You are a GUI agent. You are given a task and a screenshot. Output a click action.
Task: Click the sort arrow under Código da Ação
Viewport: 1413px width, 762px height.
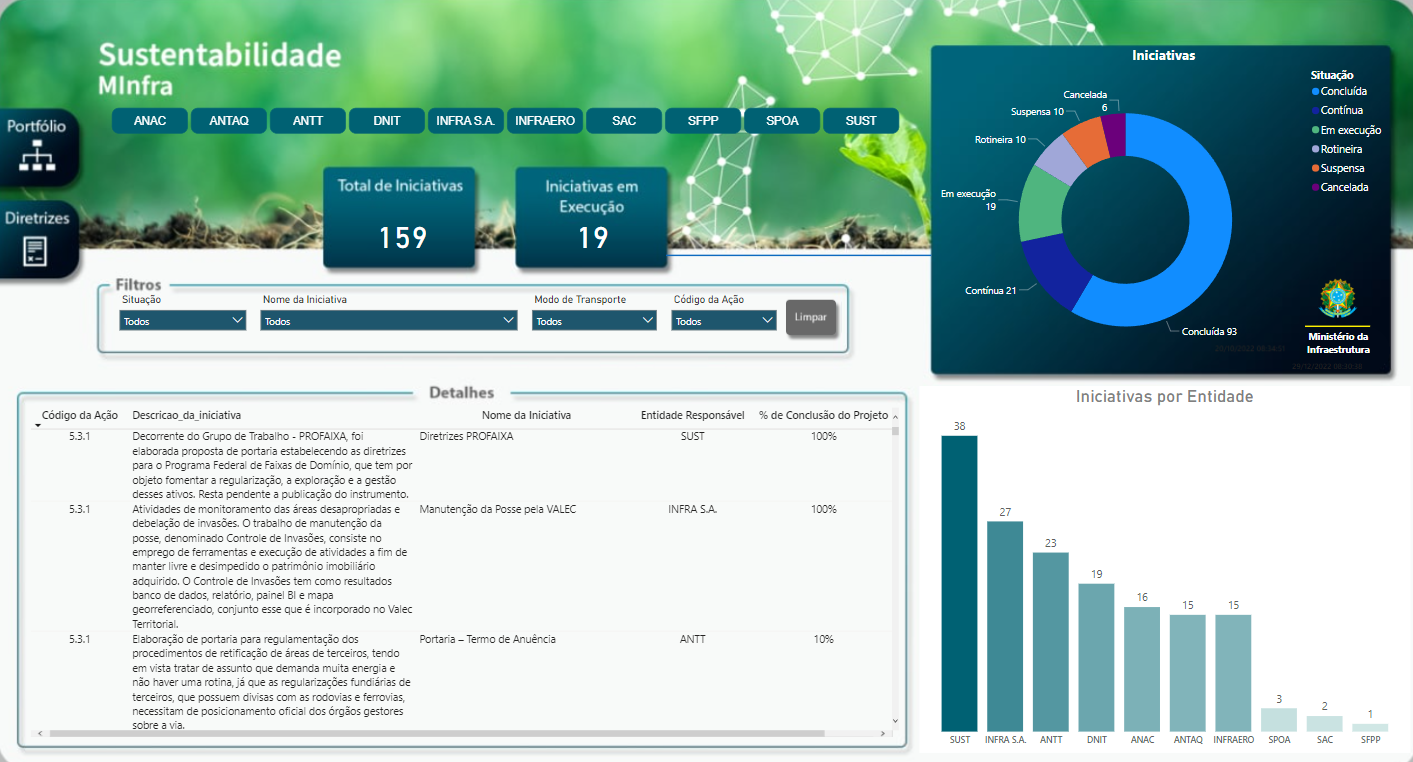coord(38,426)
